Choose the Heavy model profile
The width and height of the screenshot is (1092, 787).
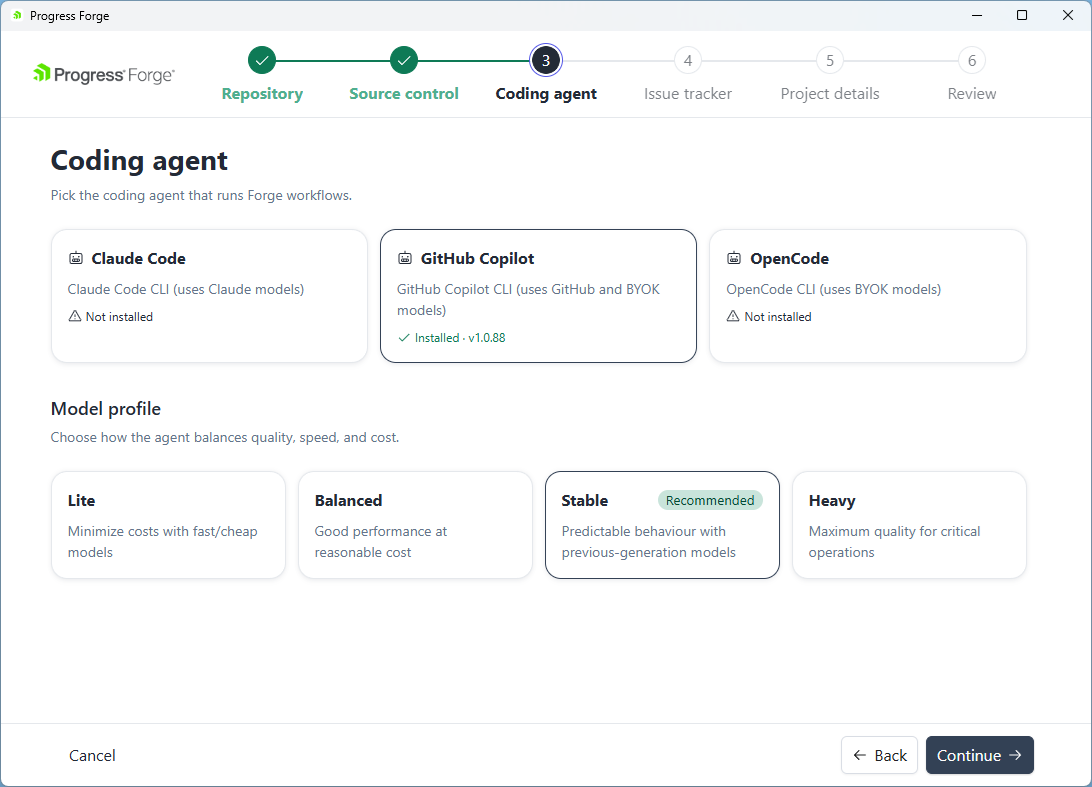(909, 525)
